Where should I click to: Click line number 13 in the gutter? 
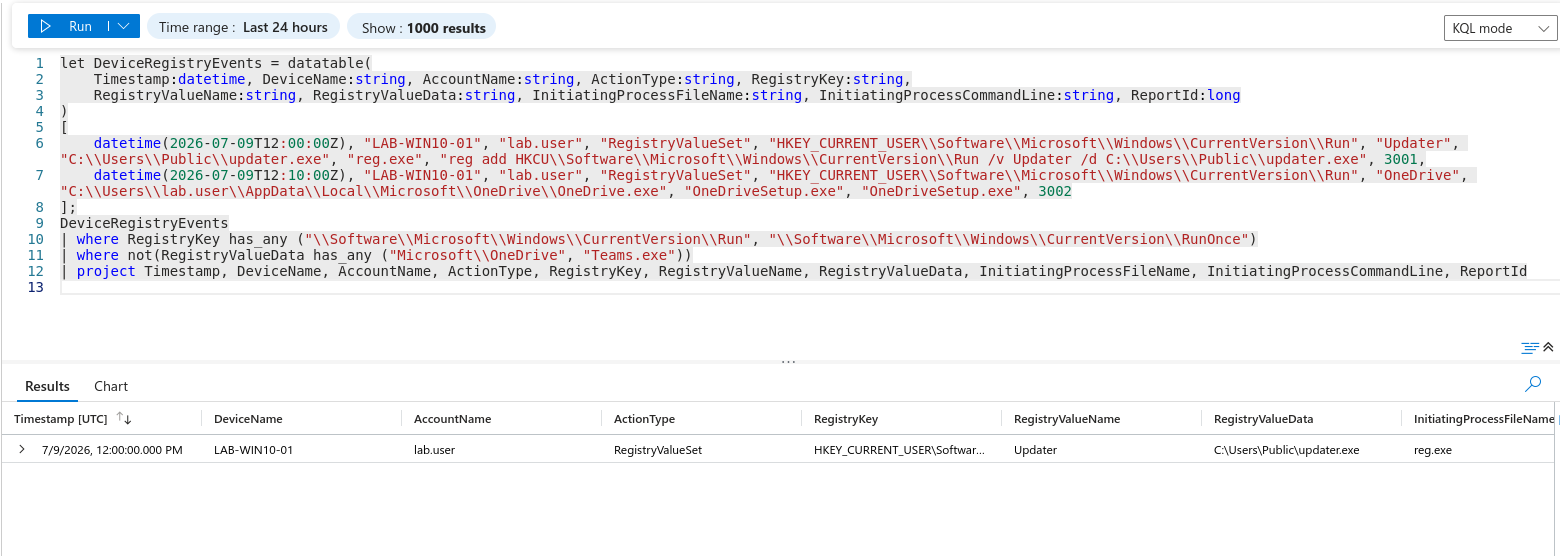pyautogui.click(x=35, y=287)
